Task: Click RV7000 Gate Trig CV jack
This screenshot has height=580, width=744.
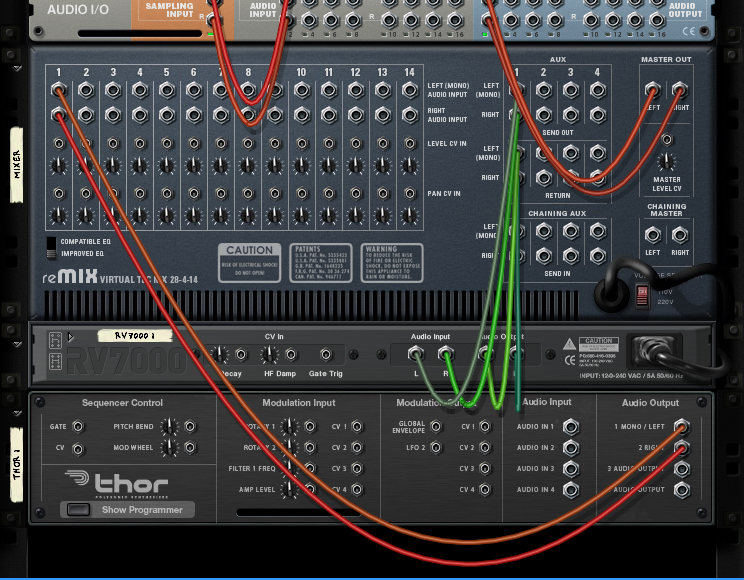Action: tap(326, 354)
